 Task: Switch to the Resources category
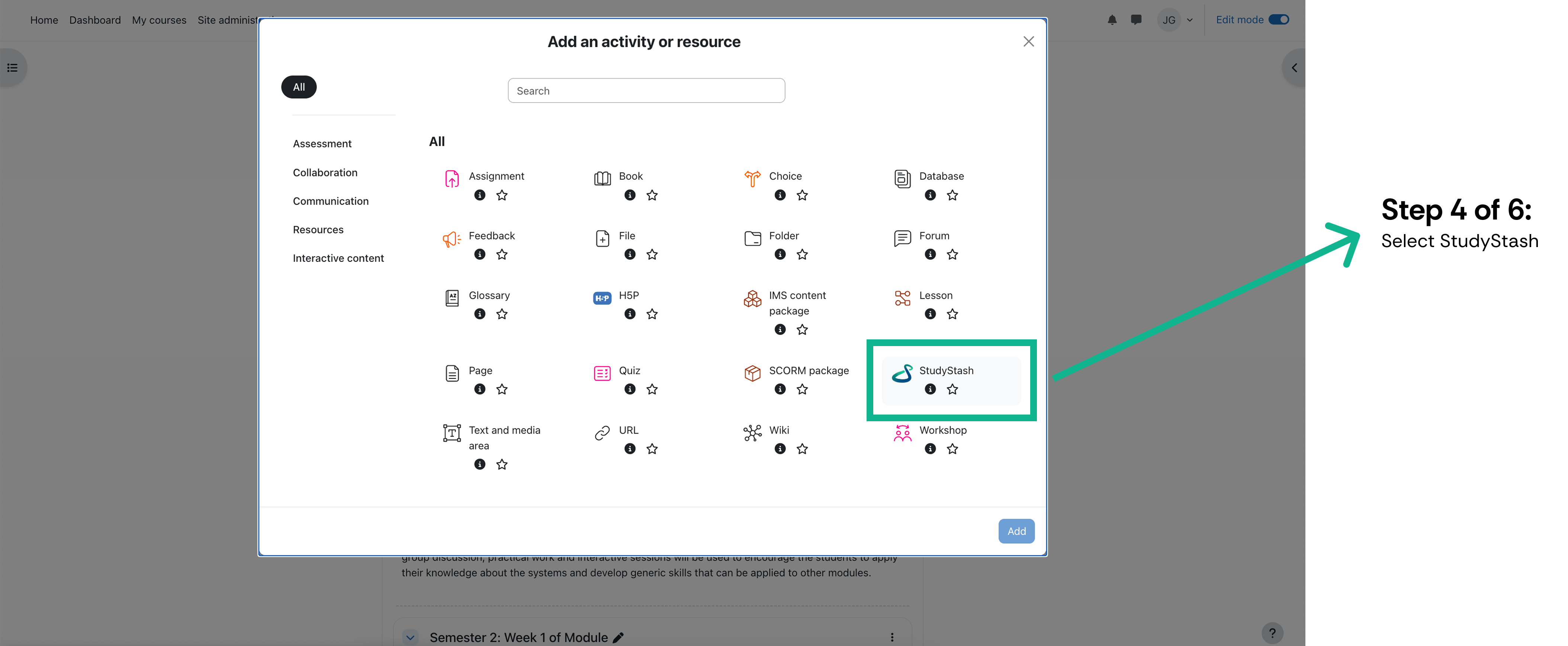(x=318, y=230)
